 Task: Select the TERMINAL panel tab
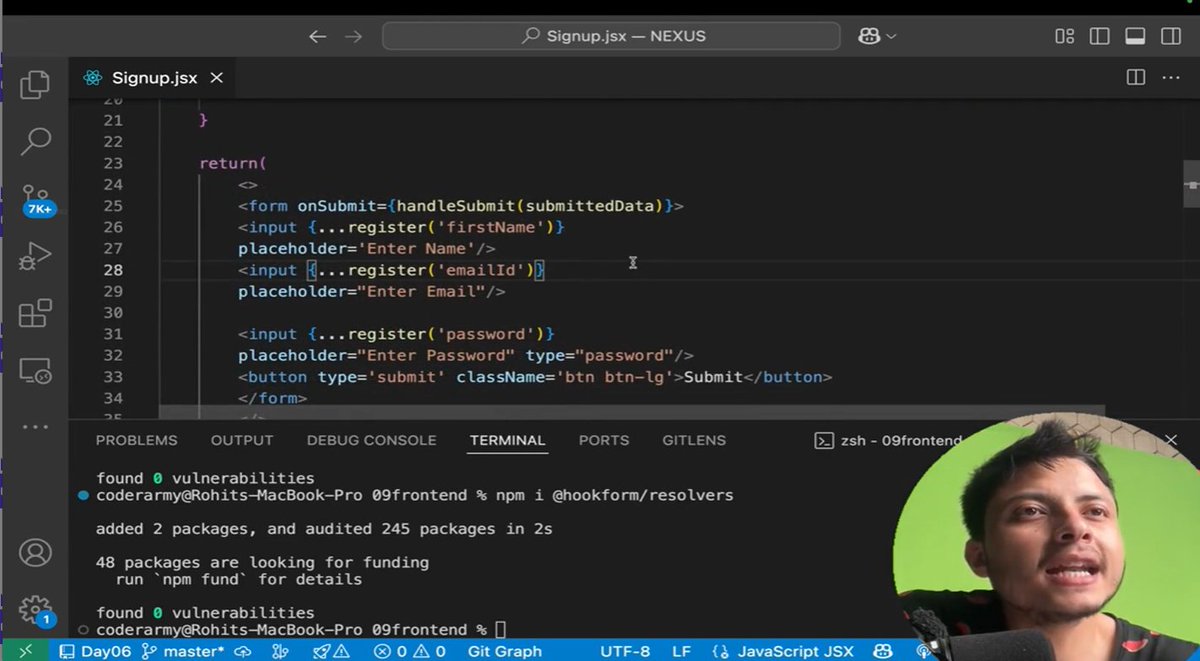(x=508, y=440)
